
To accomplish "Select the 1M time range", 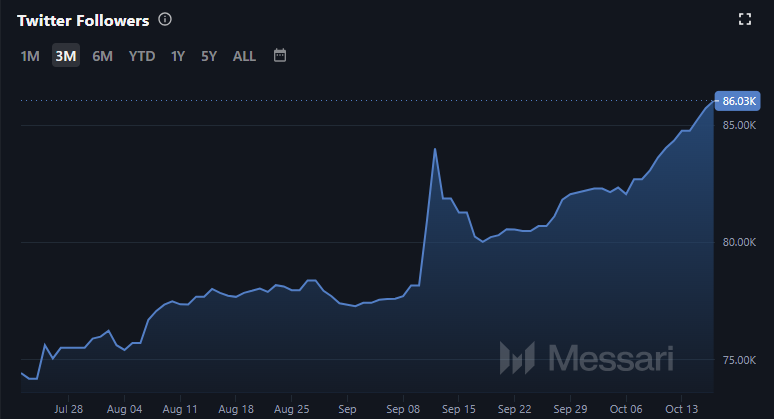I will click(30, 56).
